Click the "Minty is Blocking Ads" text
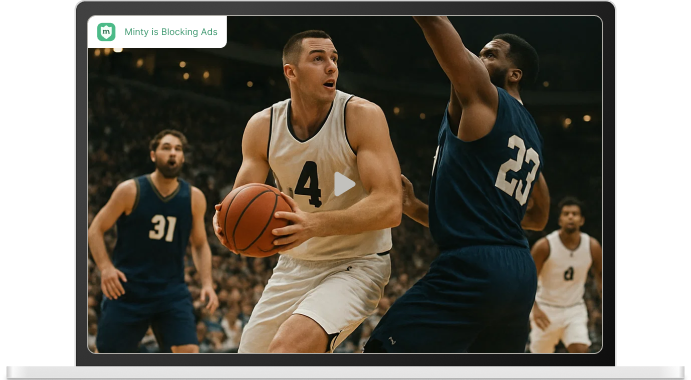This screenshot has width=691, height=380. pyautogui.click(x=171, y=32)
